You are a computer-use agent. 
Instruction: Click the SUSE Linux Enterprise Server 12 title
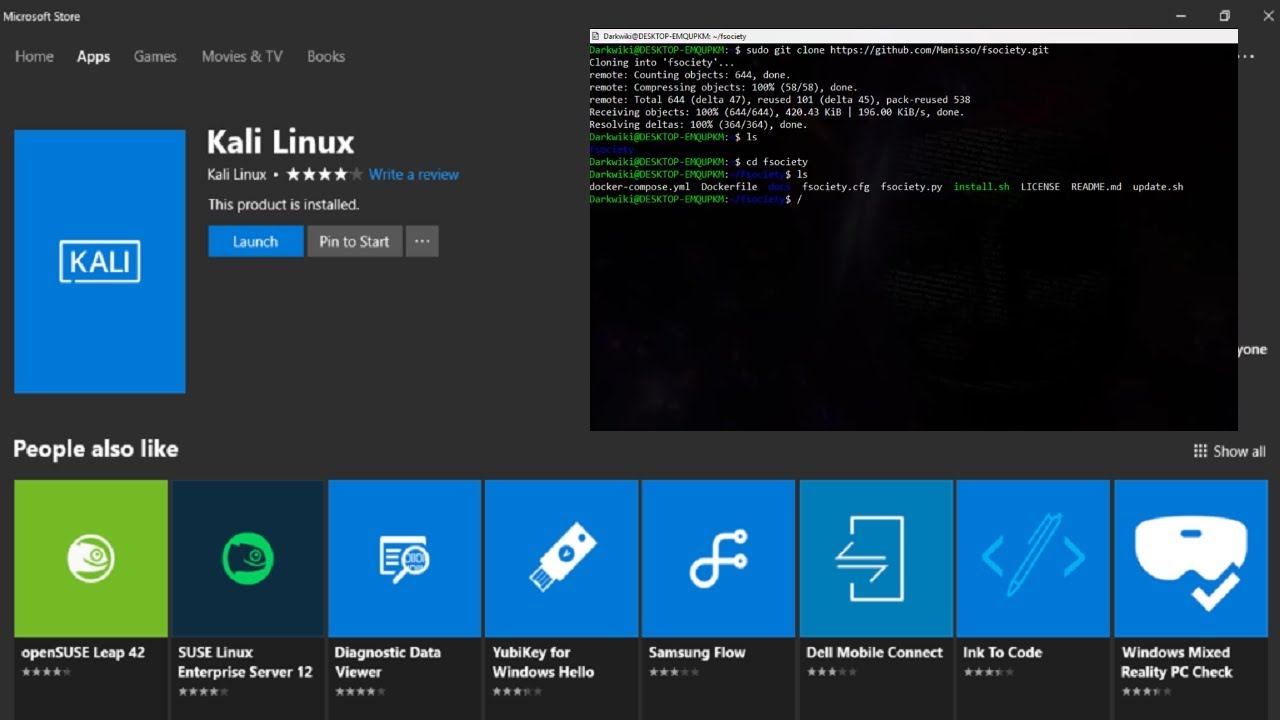pyautogui.click(x=245, y=662)
